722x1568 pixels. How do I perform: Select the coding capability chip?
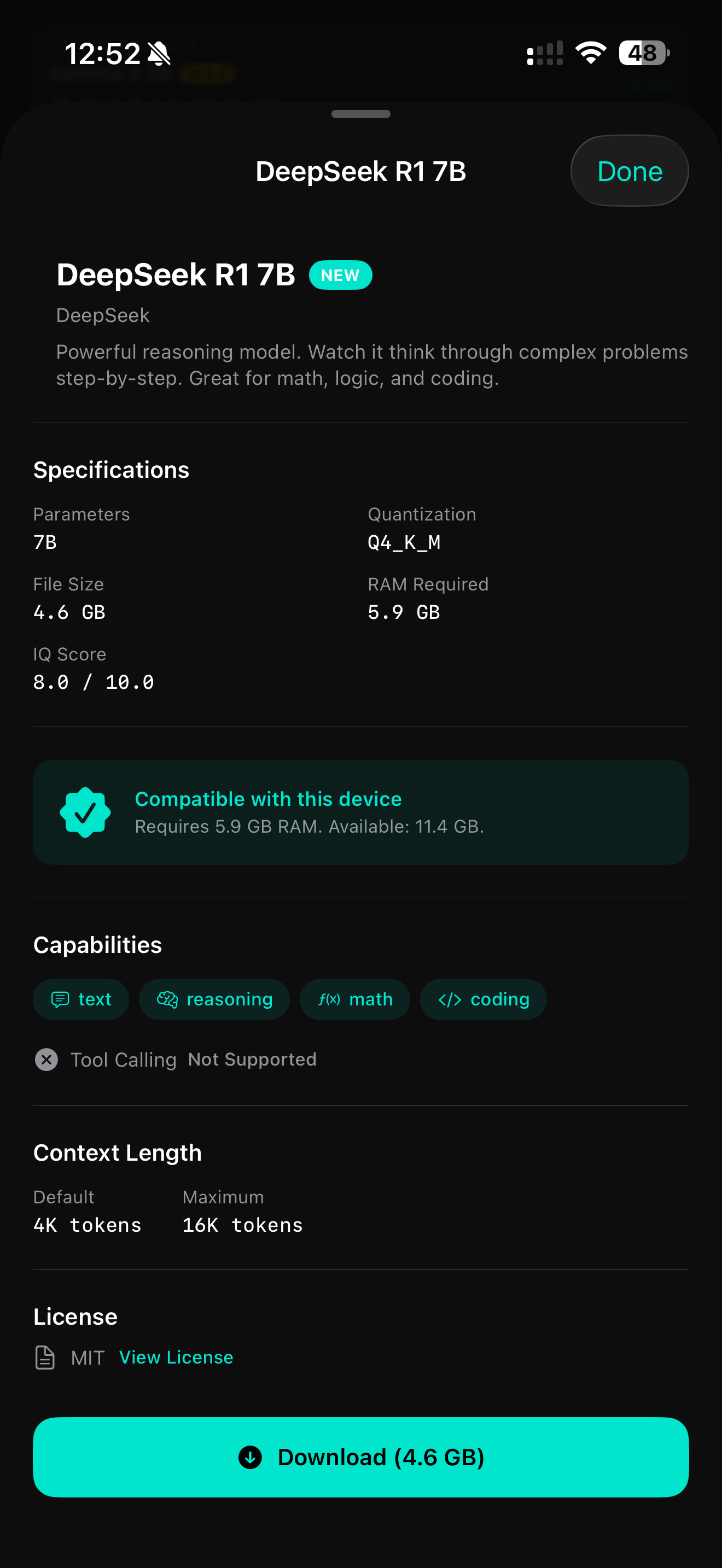click(x=483, y=999)
